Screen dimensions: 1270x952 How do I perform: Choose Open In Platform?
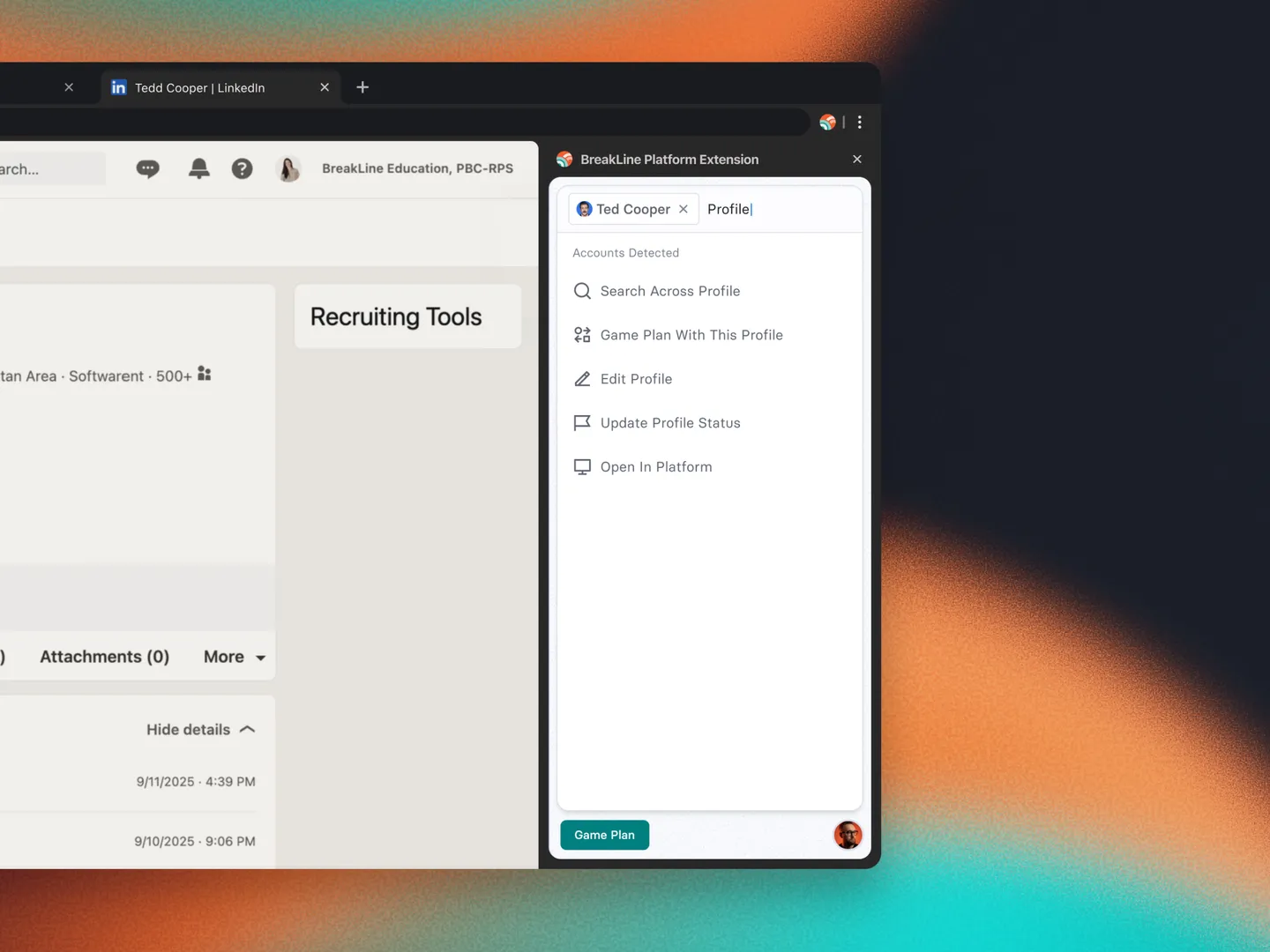(x=710, y=467)
